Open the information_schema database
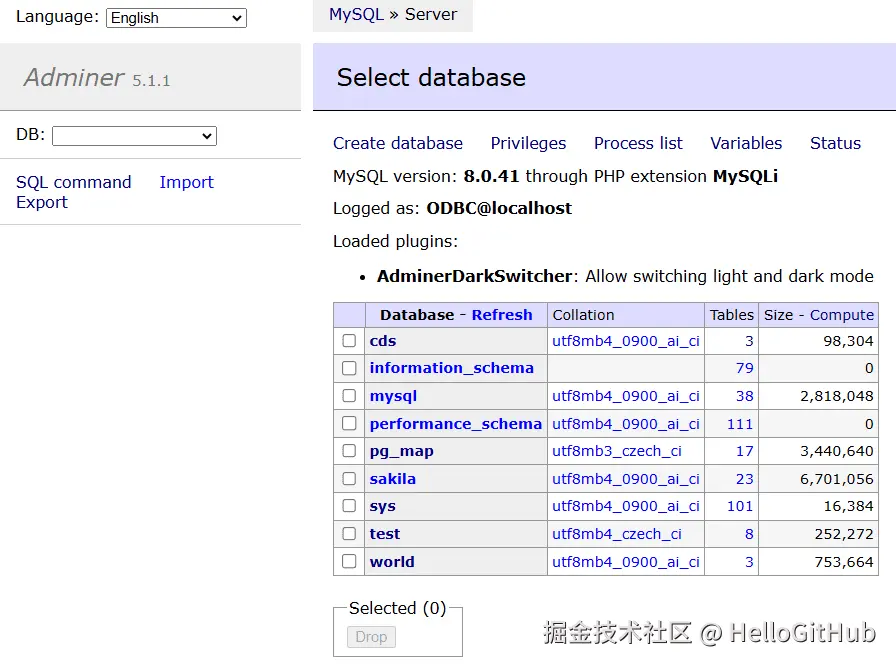 [x=451, y=368]
